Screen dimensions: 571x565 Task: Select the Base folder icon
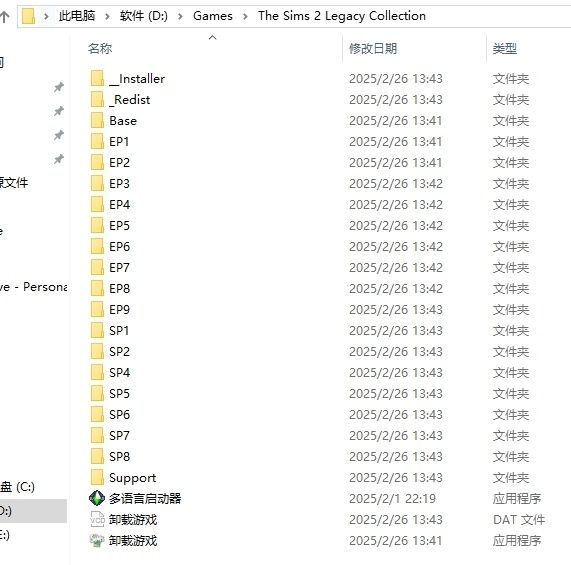(x=97, y=120)
